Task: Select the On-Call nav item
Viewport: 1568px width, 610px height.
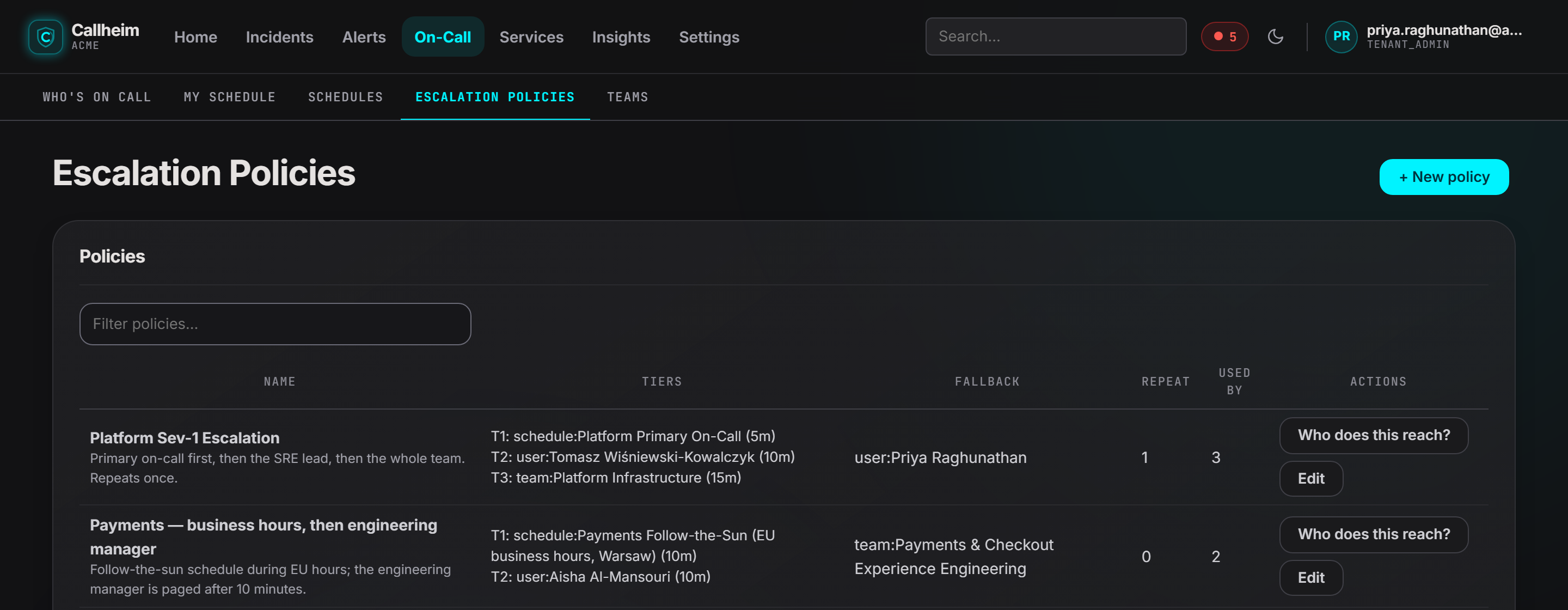Action: click(x=443, y=37)
